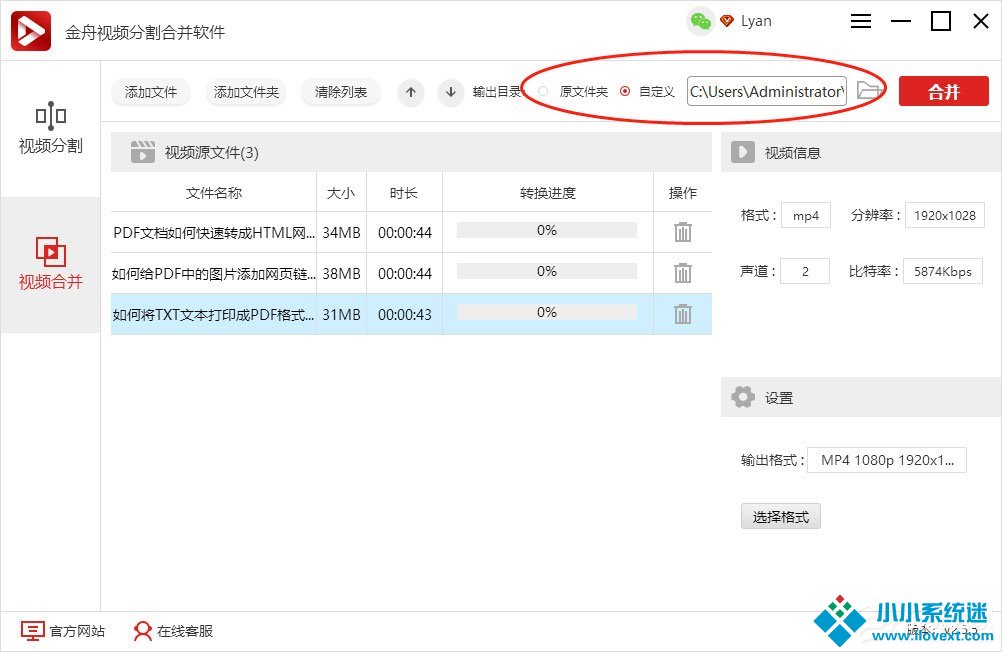Delete the second video with trash icon
1002x652 pixels.
tap(683, 273)
